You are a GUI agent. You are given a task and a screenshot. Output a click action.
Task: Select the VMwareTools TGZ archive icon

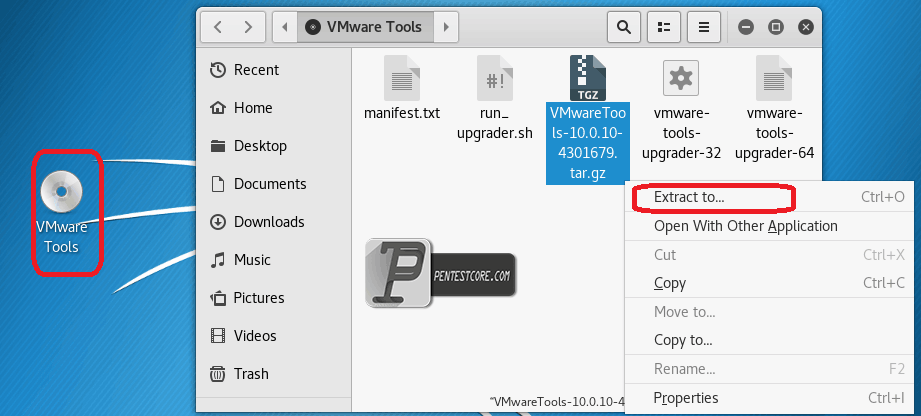pyautogui.click(x=588, y=78)
